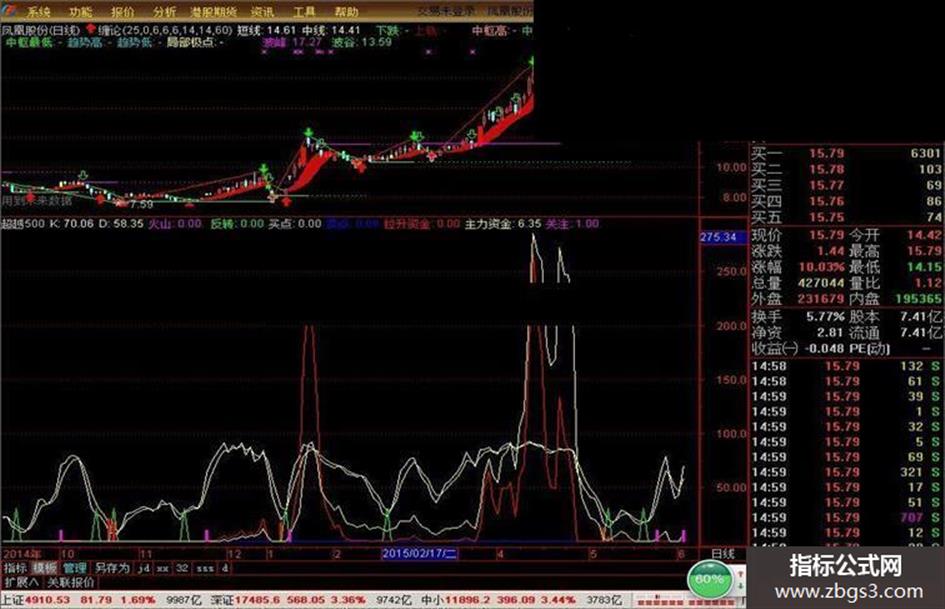Click the 14:59 trade with volume 321
This screenshot has height=609, width=945.
pos(846,472)
